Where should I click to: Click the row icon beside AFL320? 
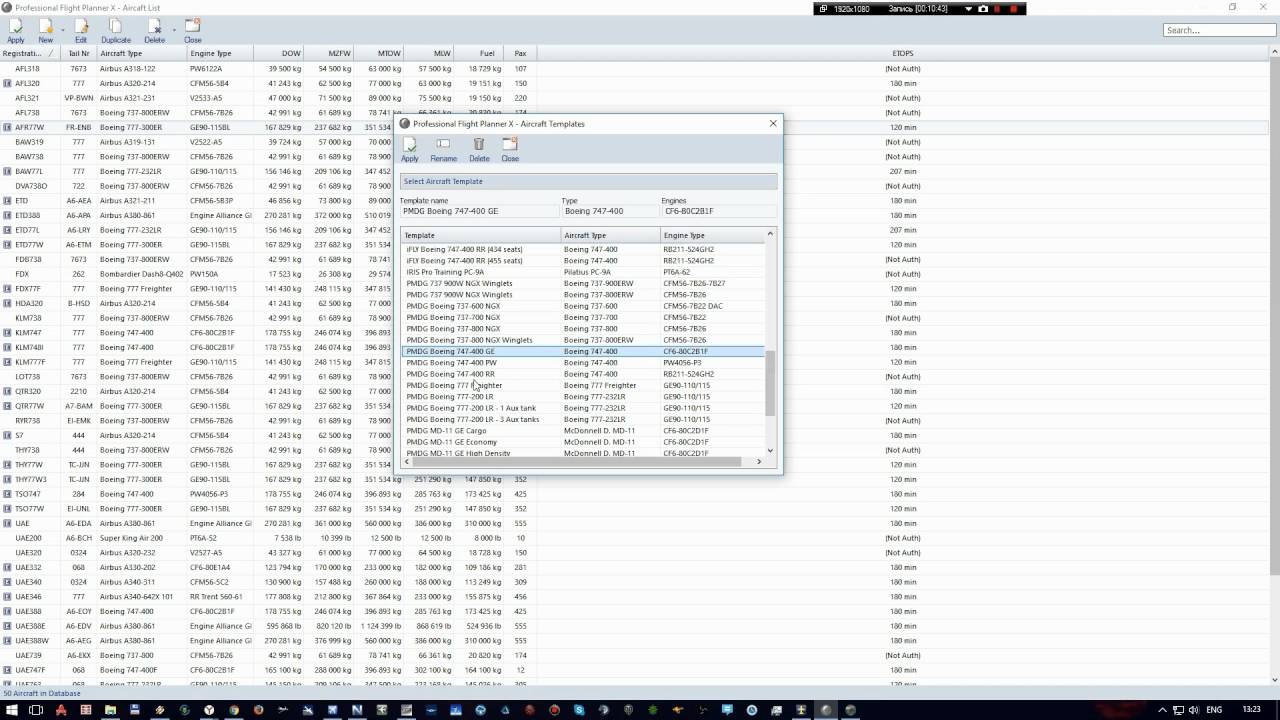point(7,84)
